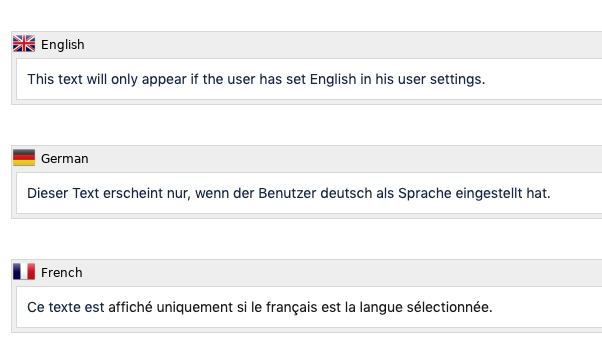The image size is (602, 360).
Task: Click the German flag icon
Action: point(24,157)
